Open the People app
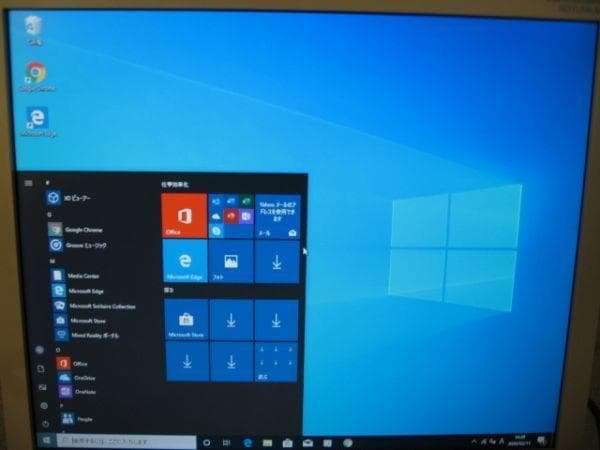This screenshot has height=450, width=600. click(77, 419)
